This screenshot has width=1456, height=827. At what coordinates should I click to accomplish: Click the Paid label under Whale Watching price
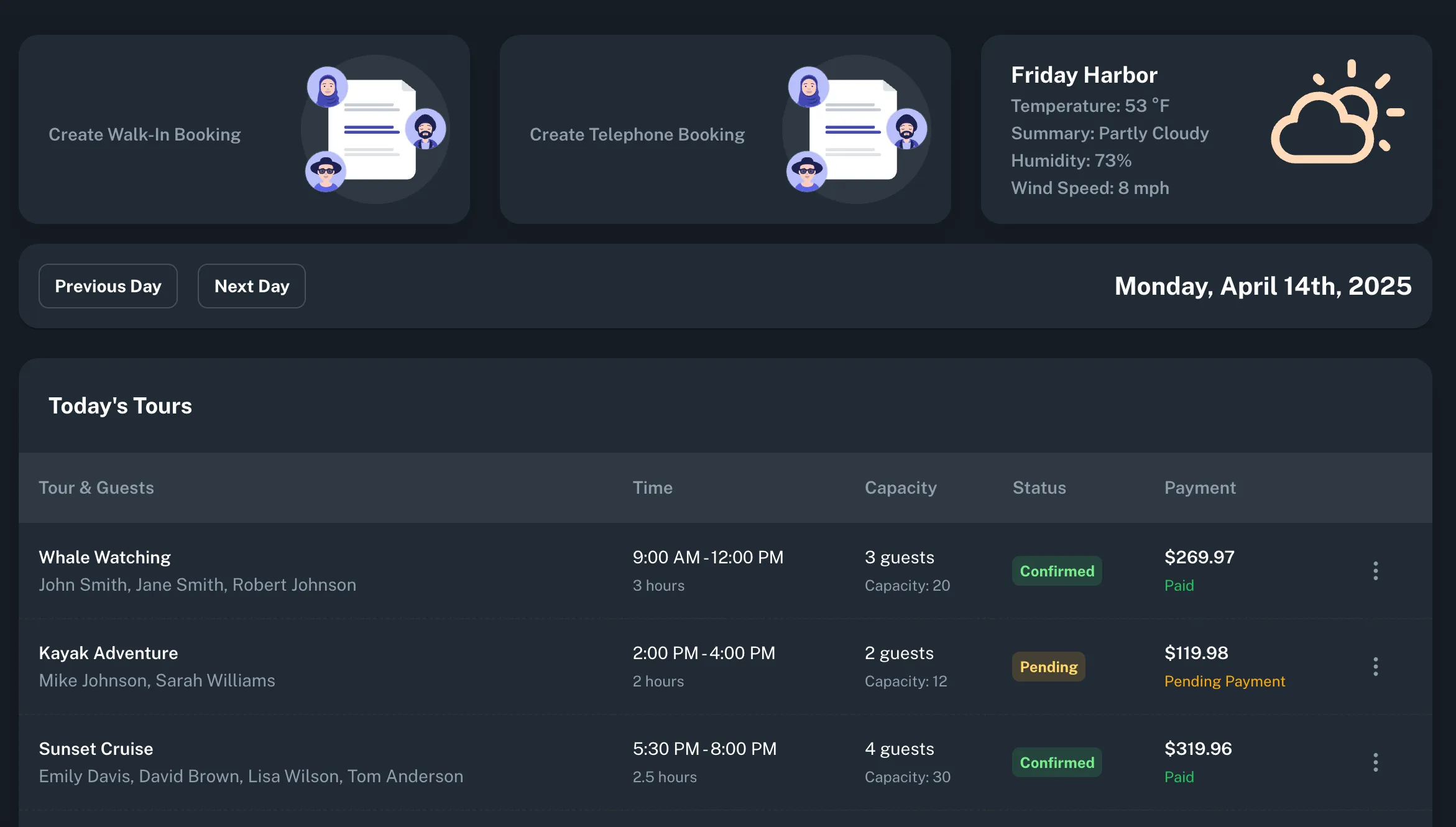1179,585
